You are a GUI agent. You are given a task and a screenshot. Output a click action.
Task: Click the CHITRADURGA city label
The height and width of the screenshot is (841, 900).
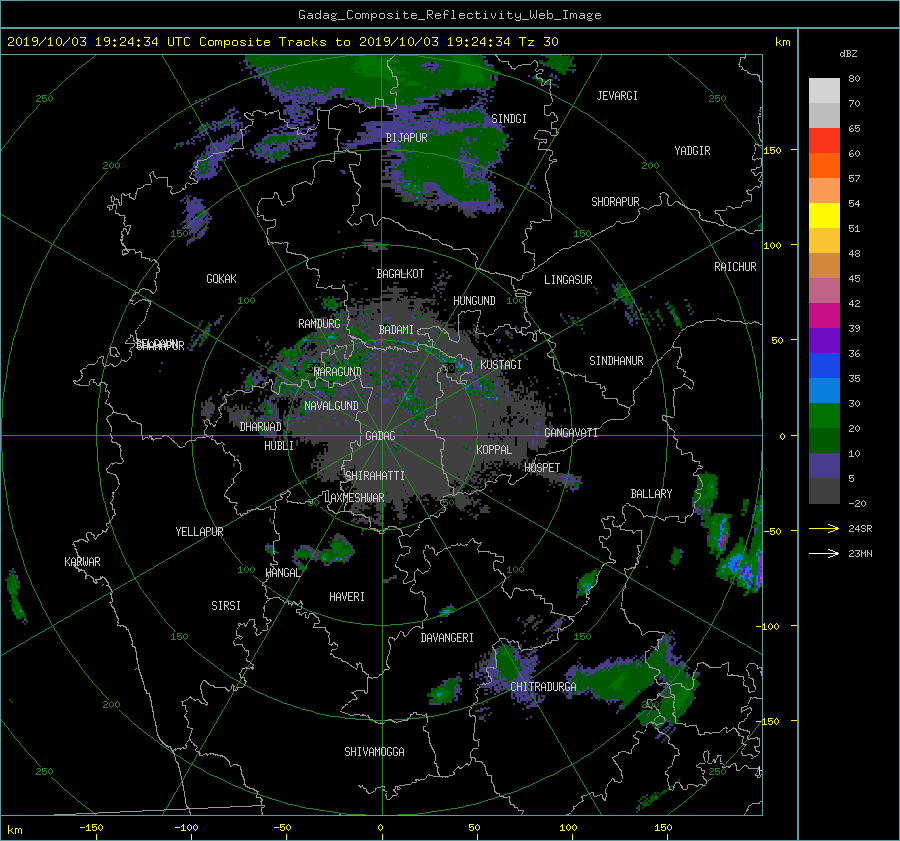(x=543, y=687)
